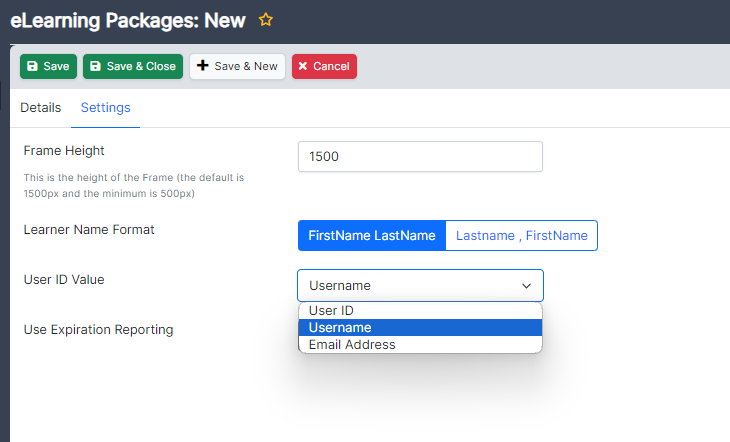Open the Details tab
The image size is (730, 442).
[x=41, y=108]
